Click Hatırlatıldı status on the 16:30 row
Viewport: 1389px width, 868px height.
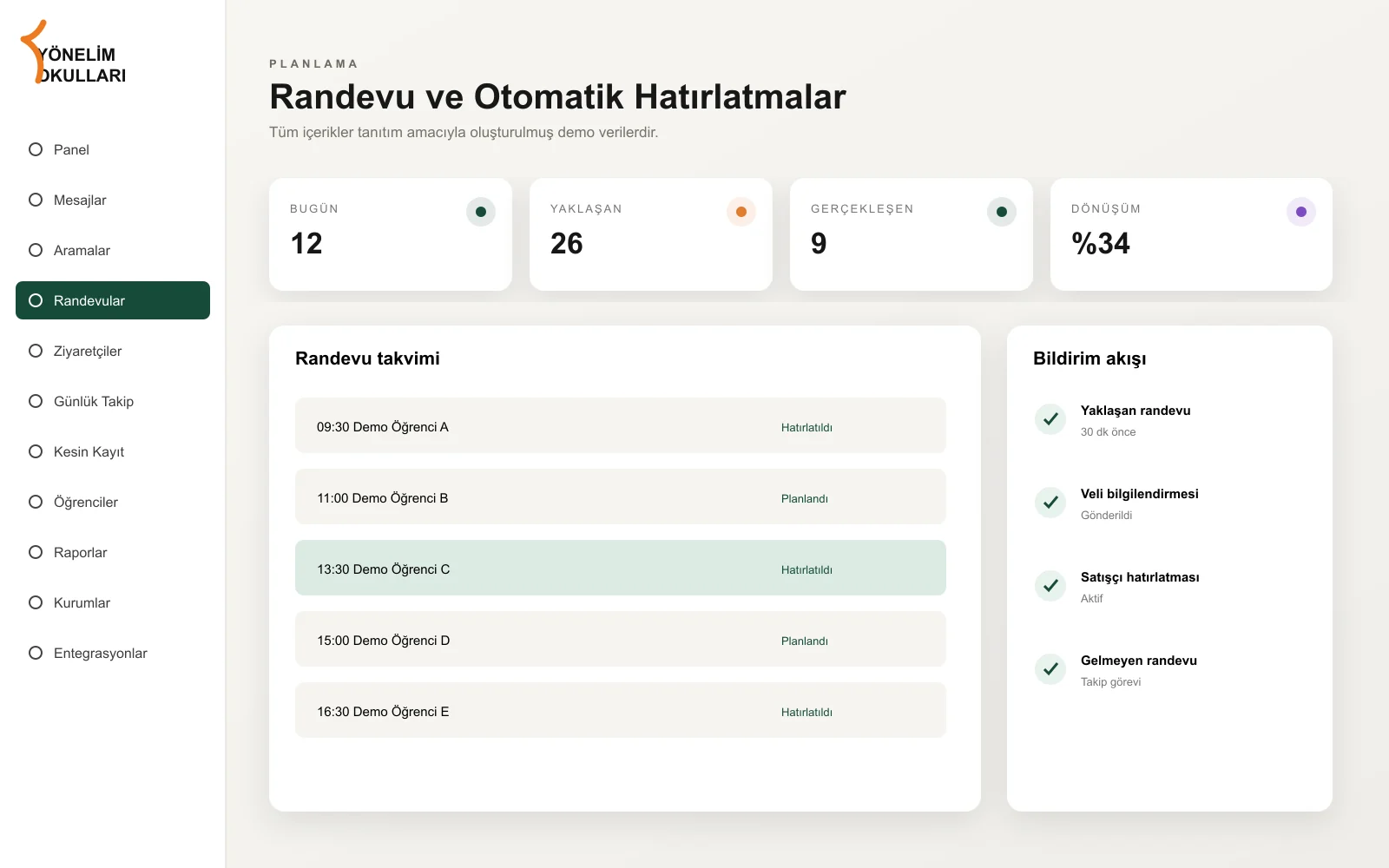point(806,712)
